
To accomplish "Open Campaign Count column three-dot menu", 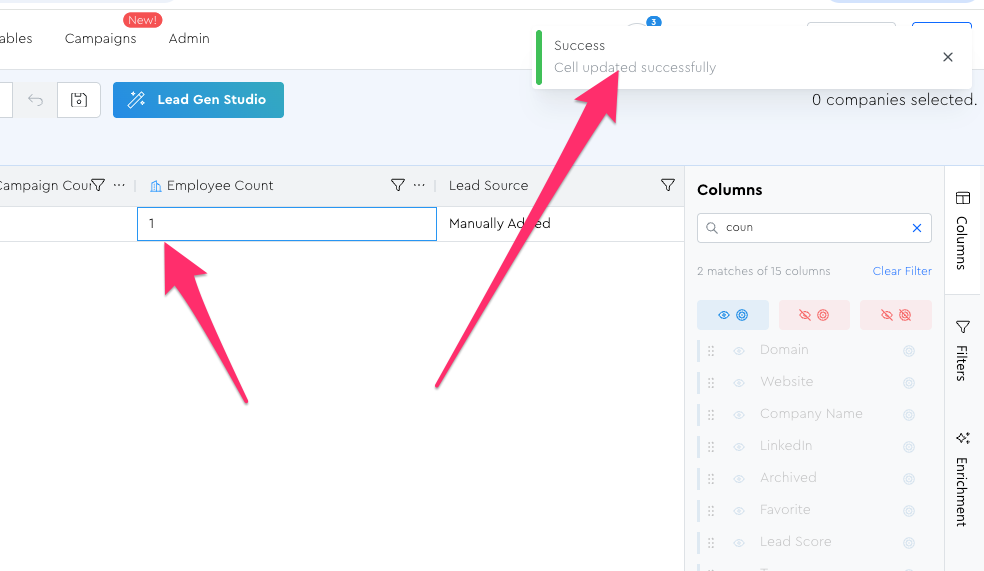I will tap(119, 185).
